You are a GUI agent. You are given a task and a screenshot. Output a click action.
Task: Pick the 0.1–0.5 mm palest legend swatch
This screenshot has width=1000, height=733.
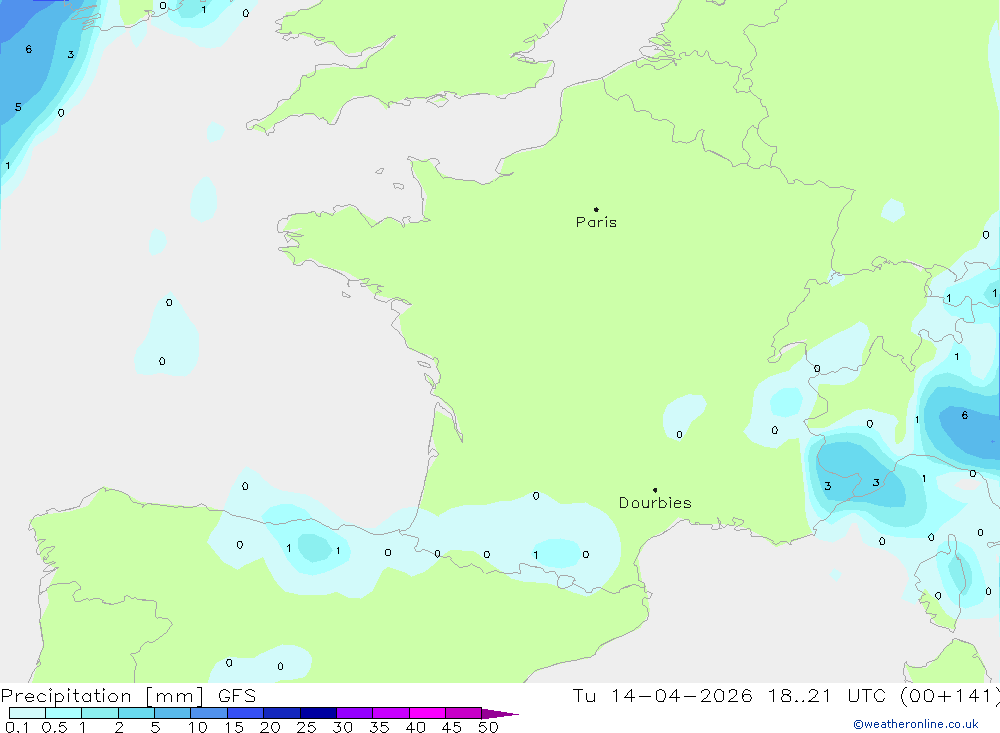pyautogui.click(x=27, y=713)
